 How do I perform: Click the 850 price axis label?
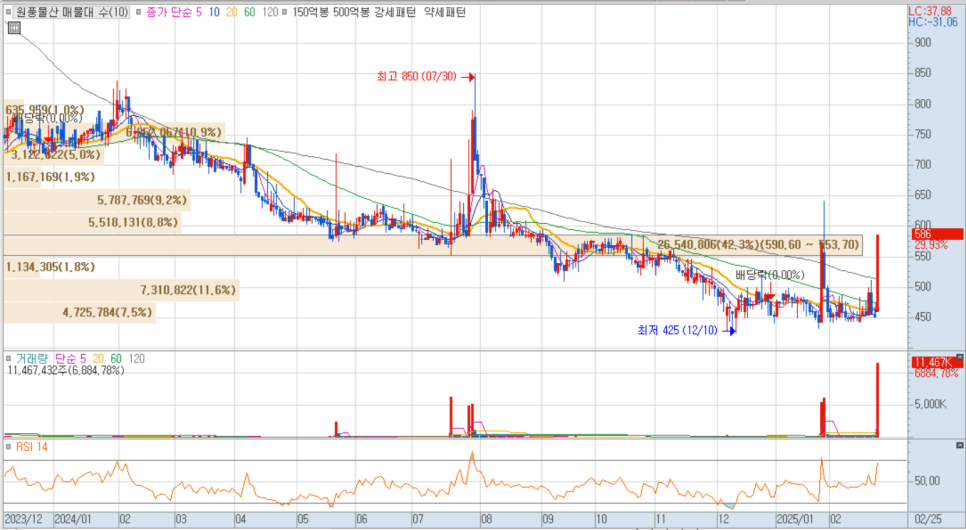(923, 73)
